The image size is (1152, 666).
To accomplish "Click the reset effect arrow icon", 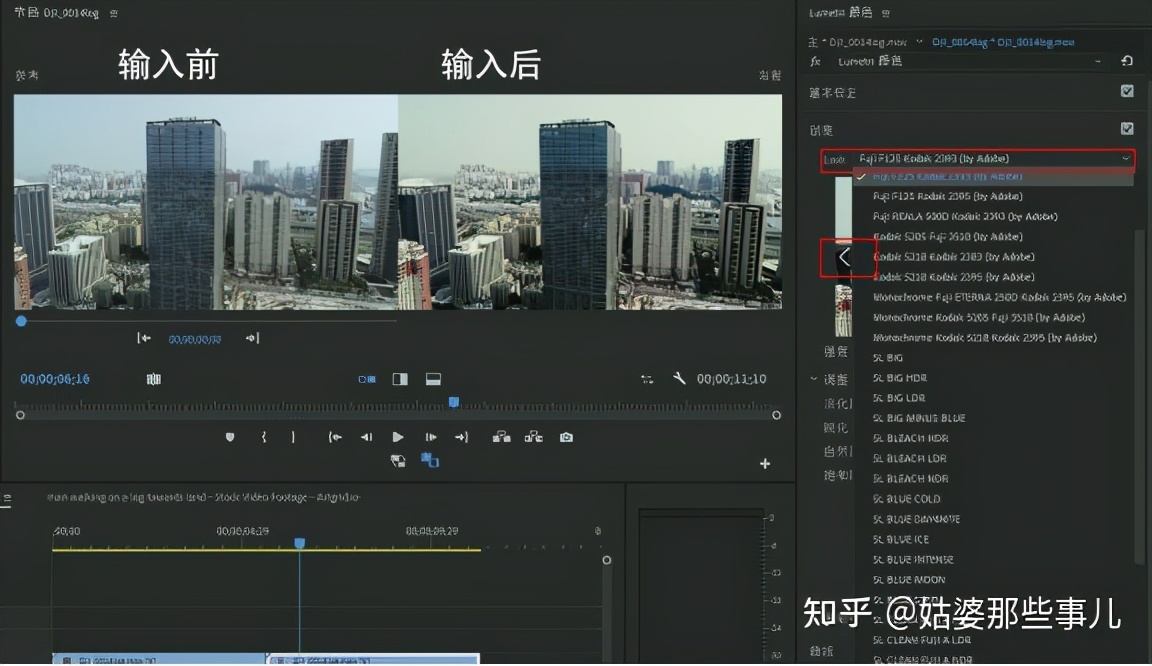I will 1127,61.
